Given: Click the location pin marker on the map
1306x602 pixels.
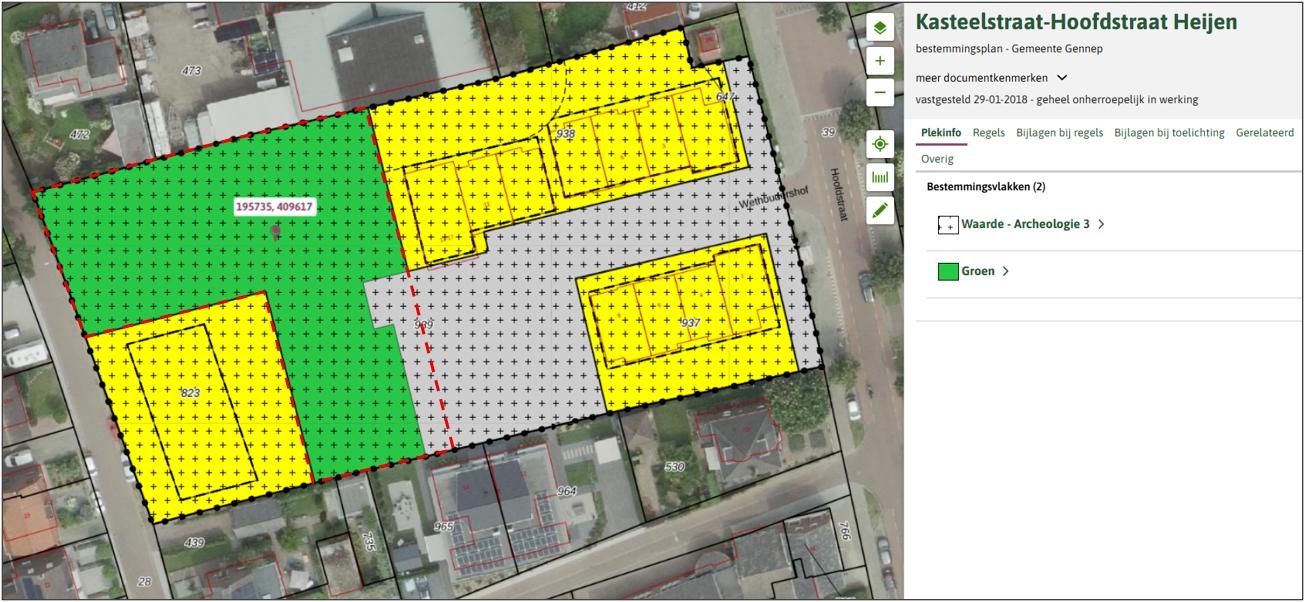Looking at the screenshot, I should (x=276, y=231).
